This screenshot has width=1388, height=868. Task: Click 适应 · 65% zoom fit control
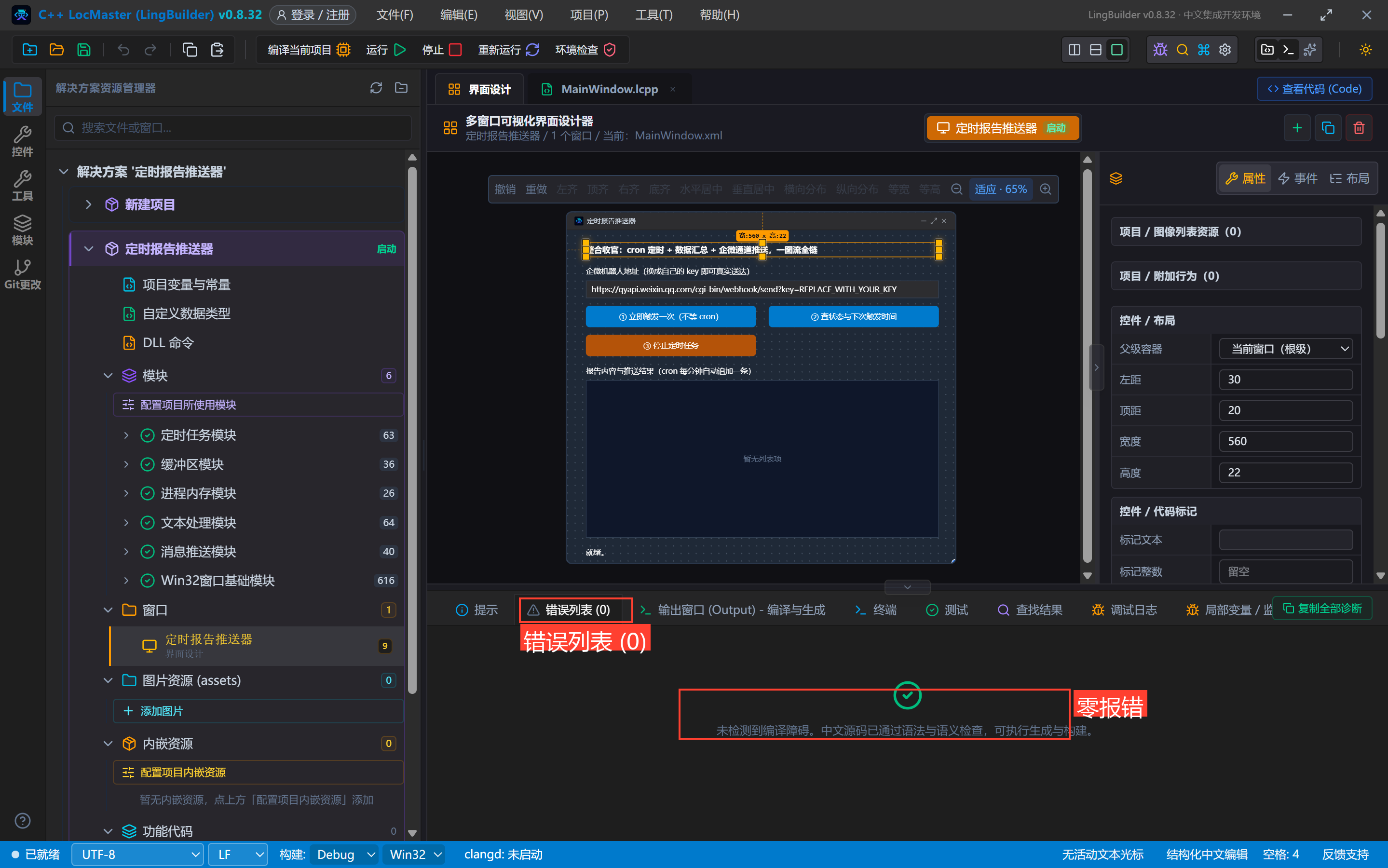(x=1001, y=189)
